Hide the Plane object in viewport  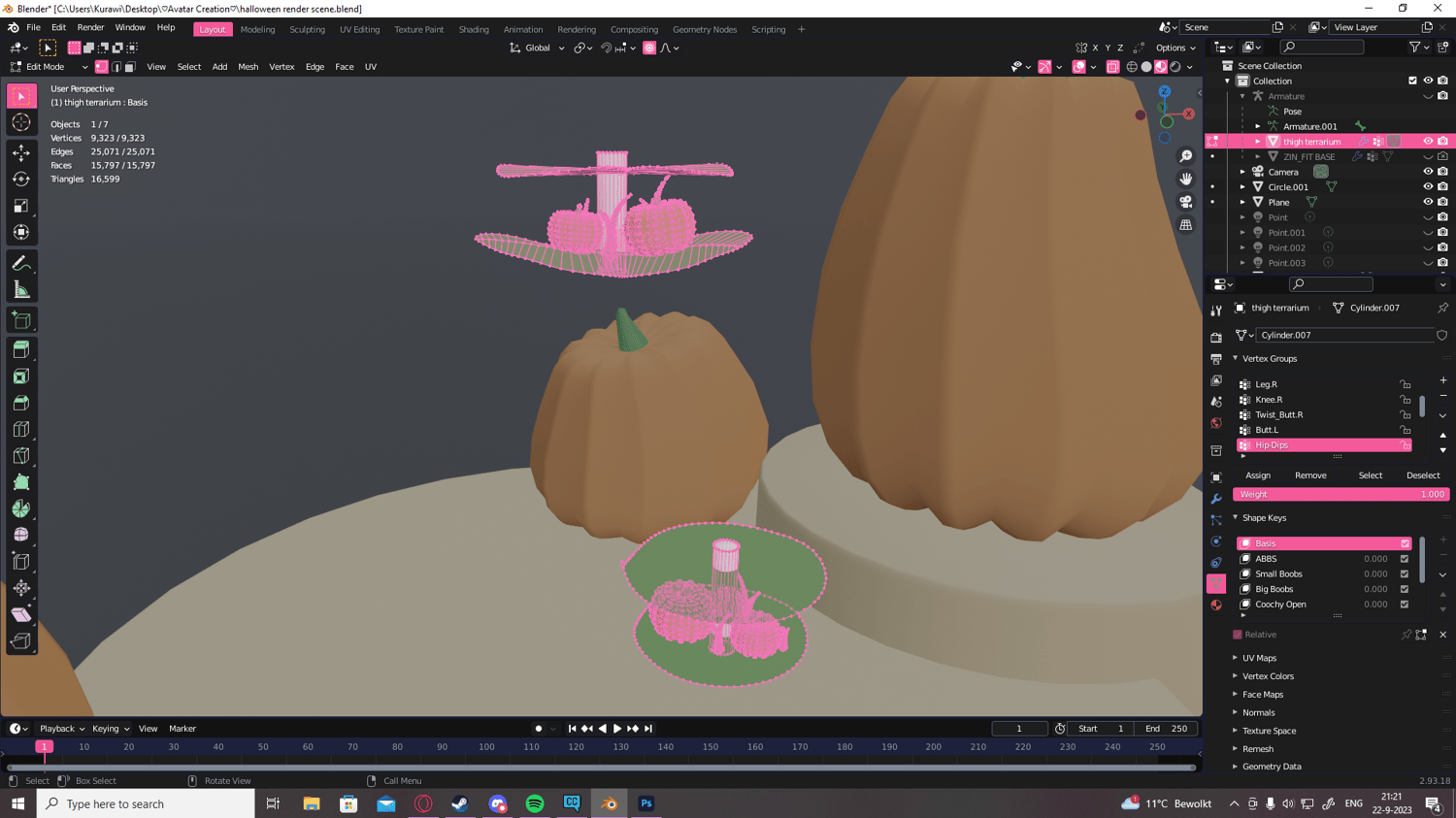click(1427, 202)
